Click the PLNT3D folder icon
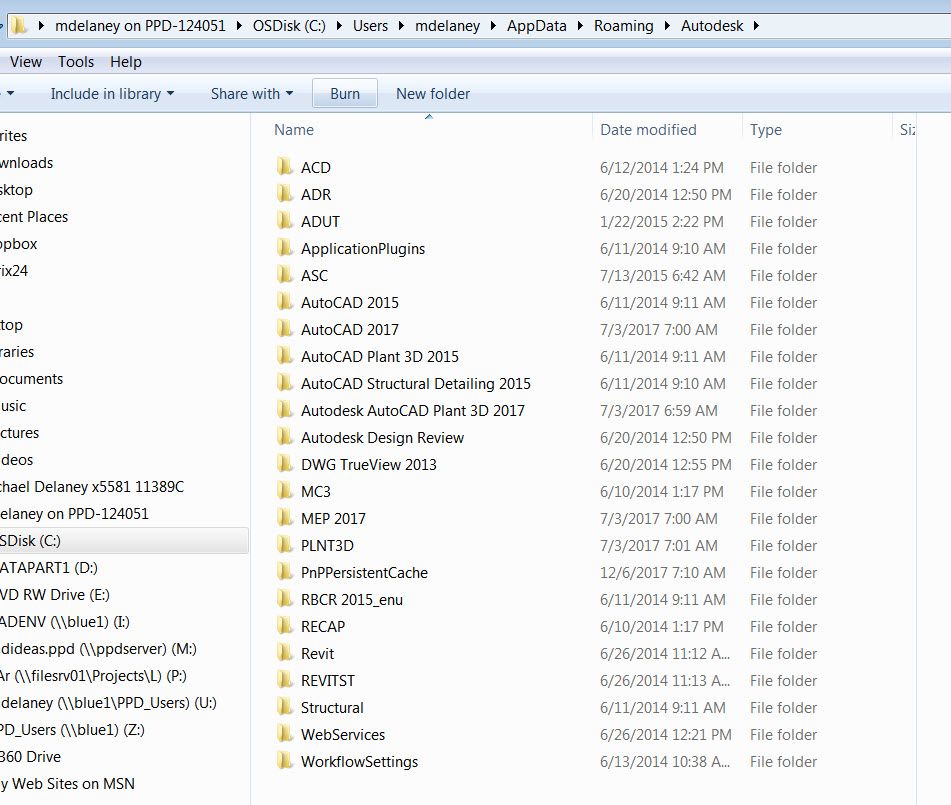Image resolution: width=951 pixels, height=805 pixels. pyautogui.click(x=284, y=545)
